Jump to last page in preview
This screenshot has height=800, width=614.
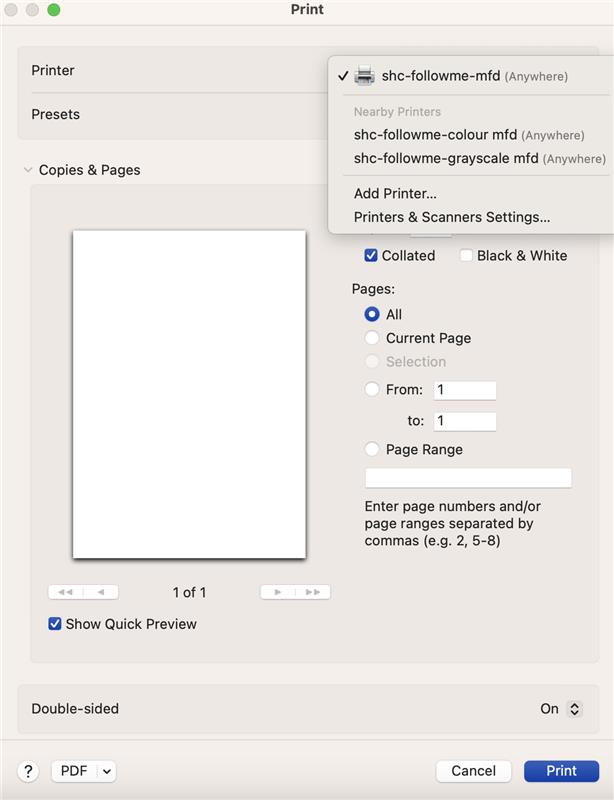tap(313, 592)
